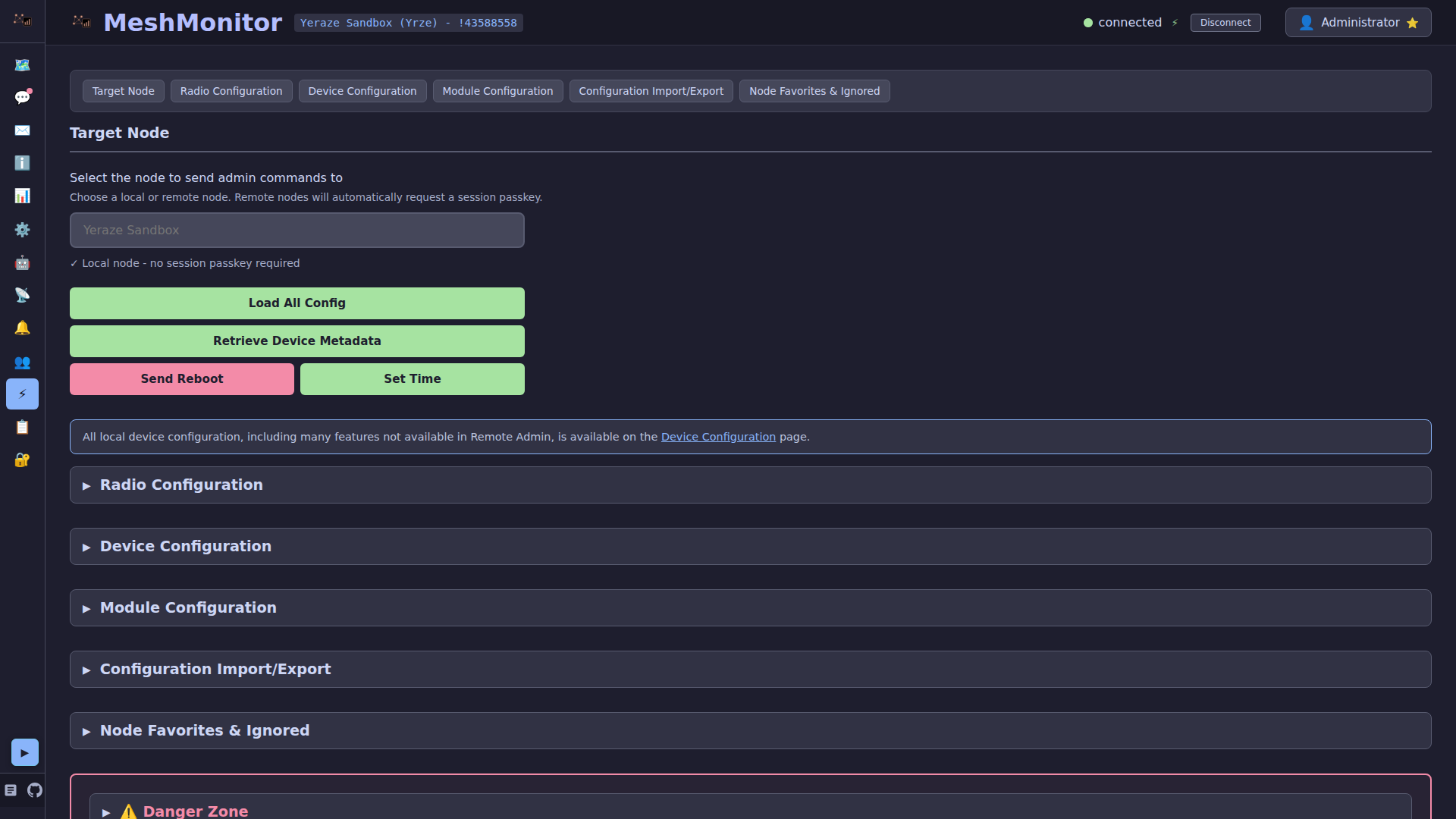Check notifications via the bell icon
Viewport: 1456px width, 819px height.
pyautogui.click(x=22, y=328)
